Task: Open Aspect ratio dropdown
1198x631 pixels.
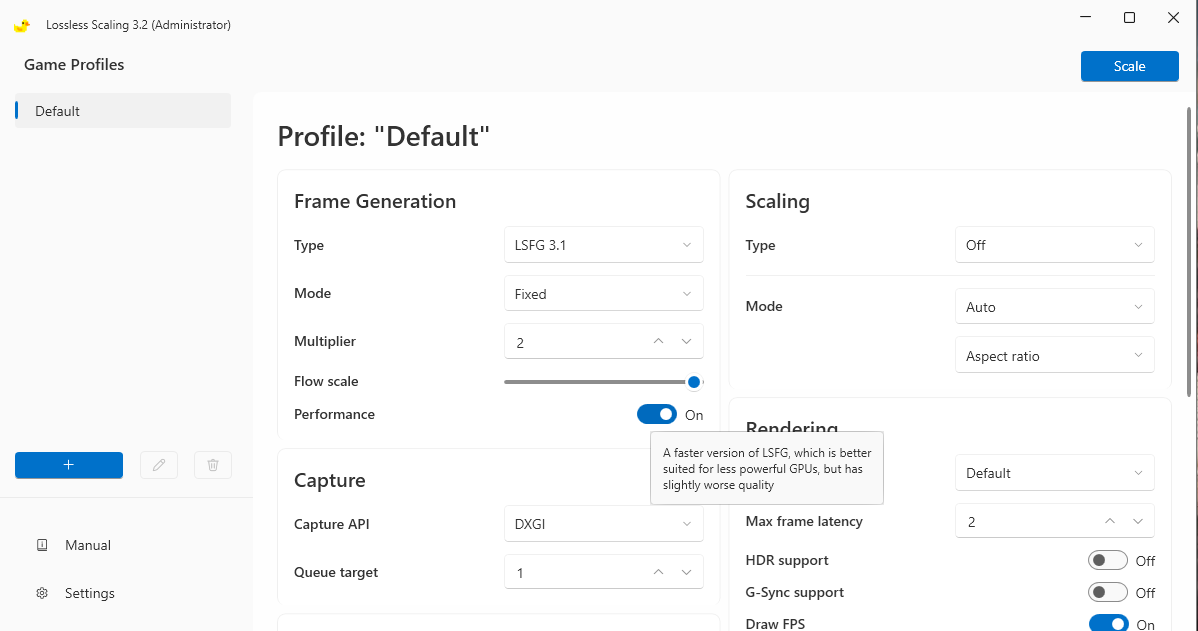Action: tap(1054, 355)
